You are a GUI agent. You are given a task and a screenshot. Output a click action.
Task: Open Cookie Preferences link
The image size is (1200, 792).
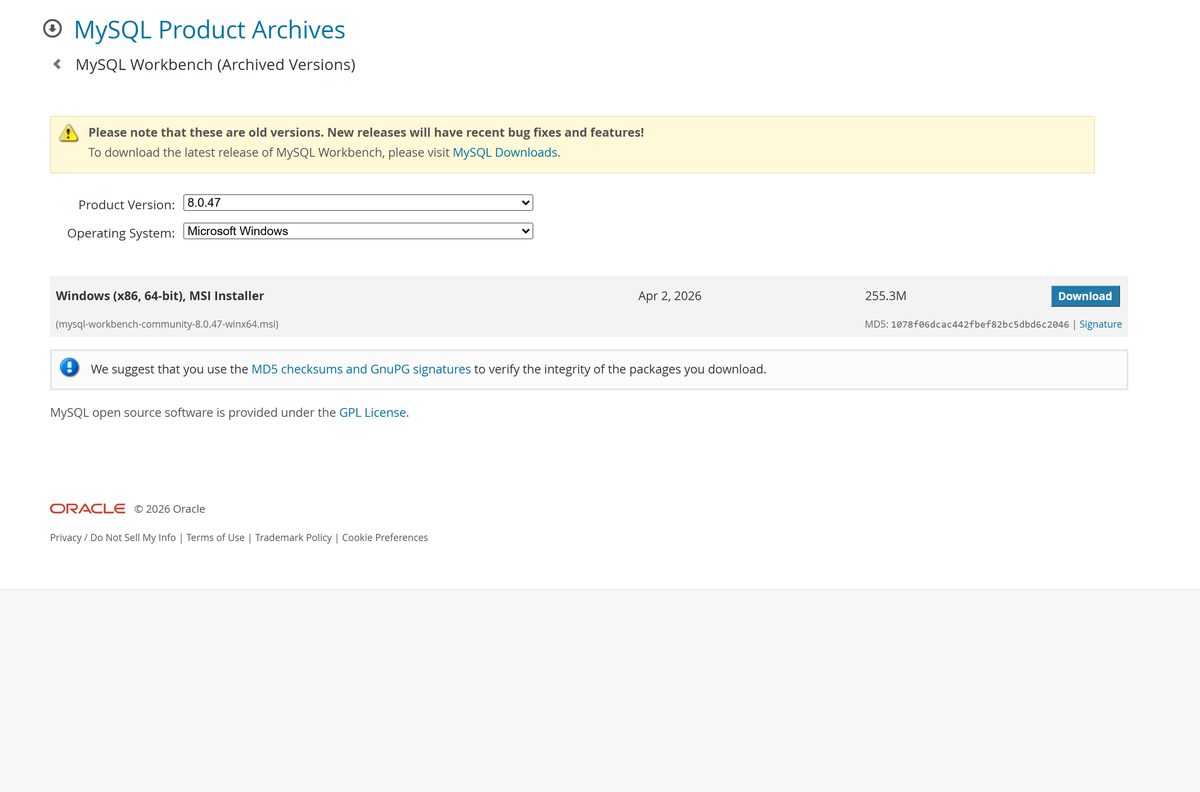click(x=385, y=537)
